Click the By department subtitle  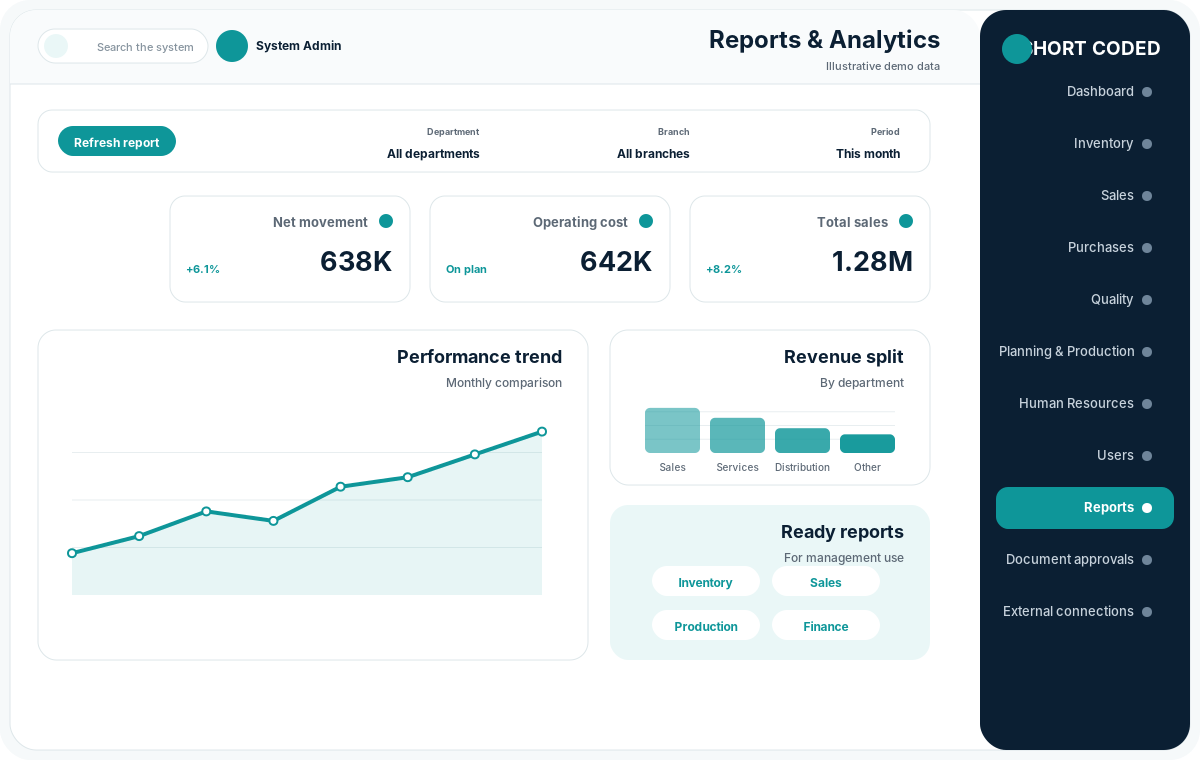point(861,383)
